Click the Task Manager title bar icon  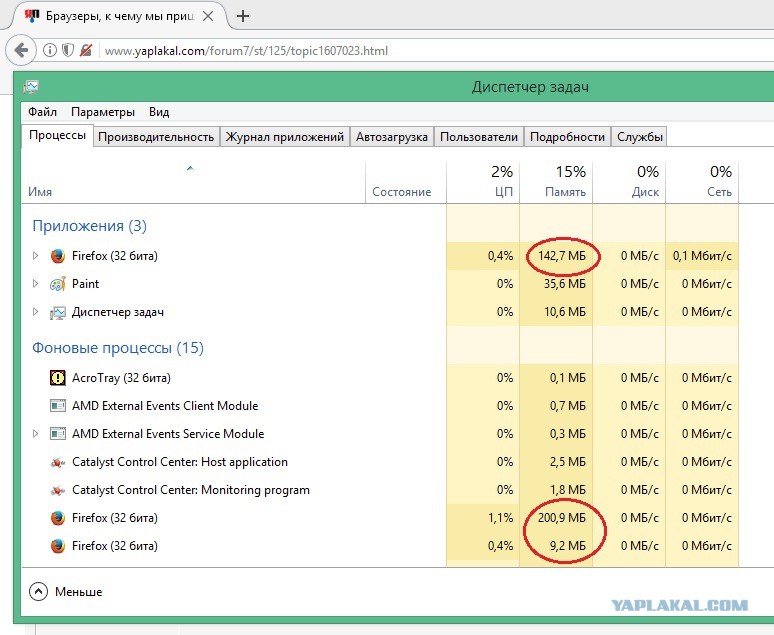31,87
